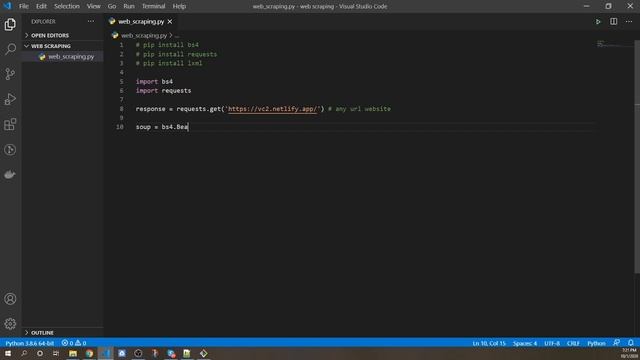
Task: Open File Explorer from taskbar
Action: coord(73,353)
